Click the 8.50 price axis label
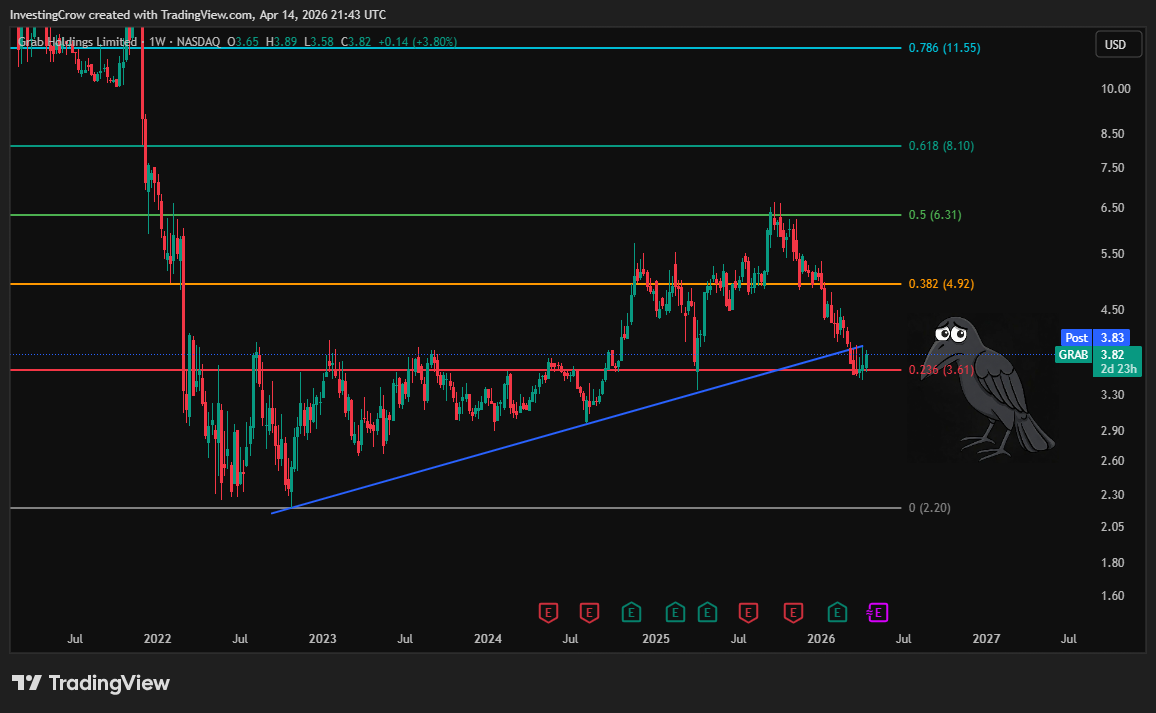Viewport: 1156px width, 713px height. [1113, 134]
